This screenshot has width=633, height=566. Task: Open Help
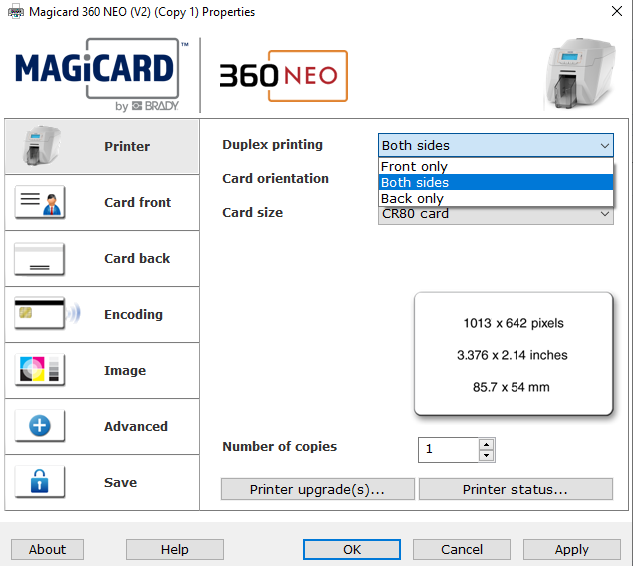coord(175,549)
